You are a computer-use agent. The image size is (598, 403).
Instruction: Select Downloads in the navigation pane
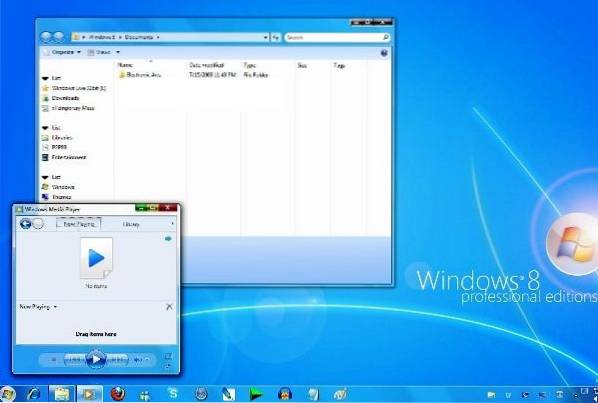pyautogui.click(x=61, y=98)
